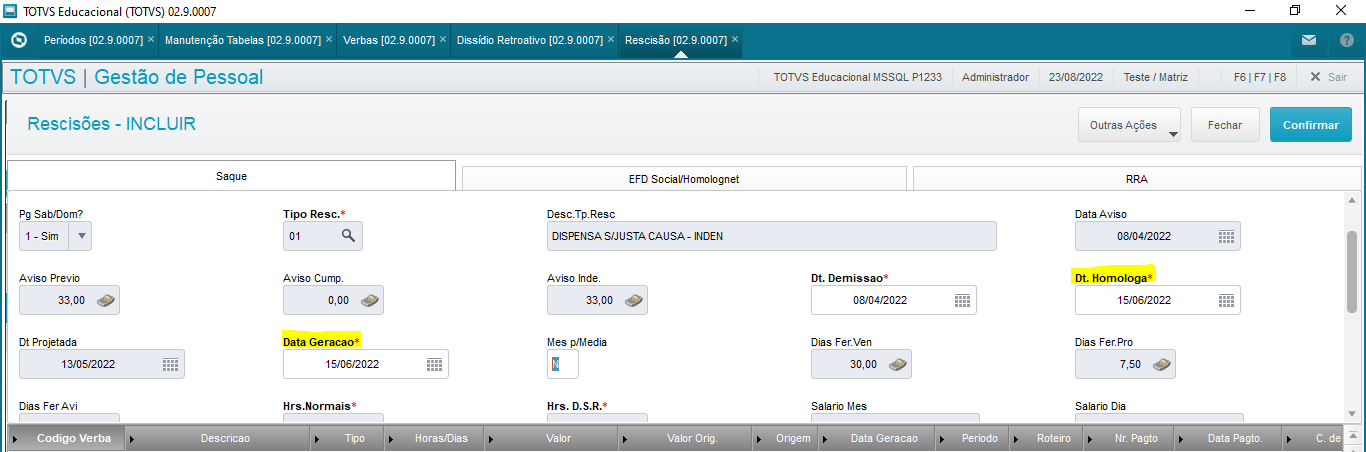This screenshot has width=1366, height=452.
Task: Switch to the Manutenção Tabelas tab
Action: click(x=243, y=40)
